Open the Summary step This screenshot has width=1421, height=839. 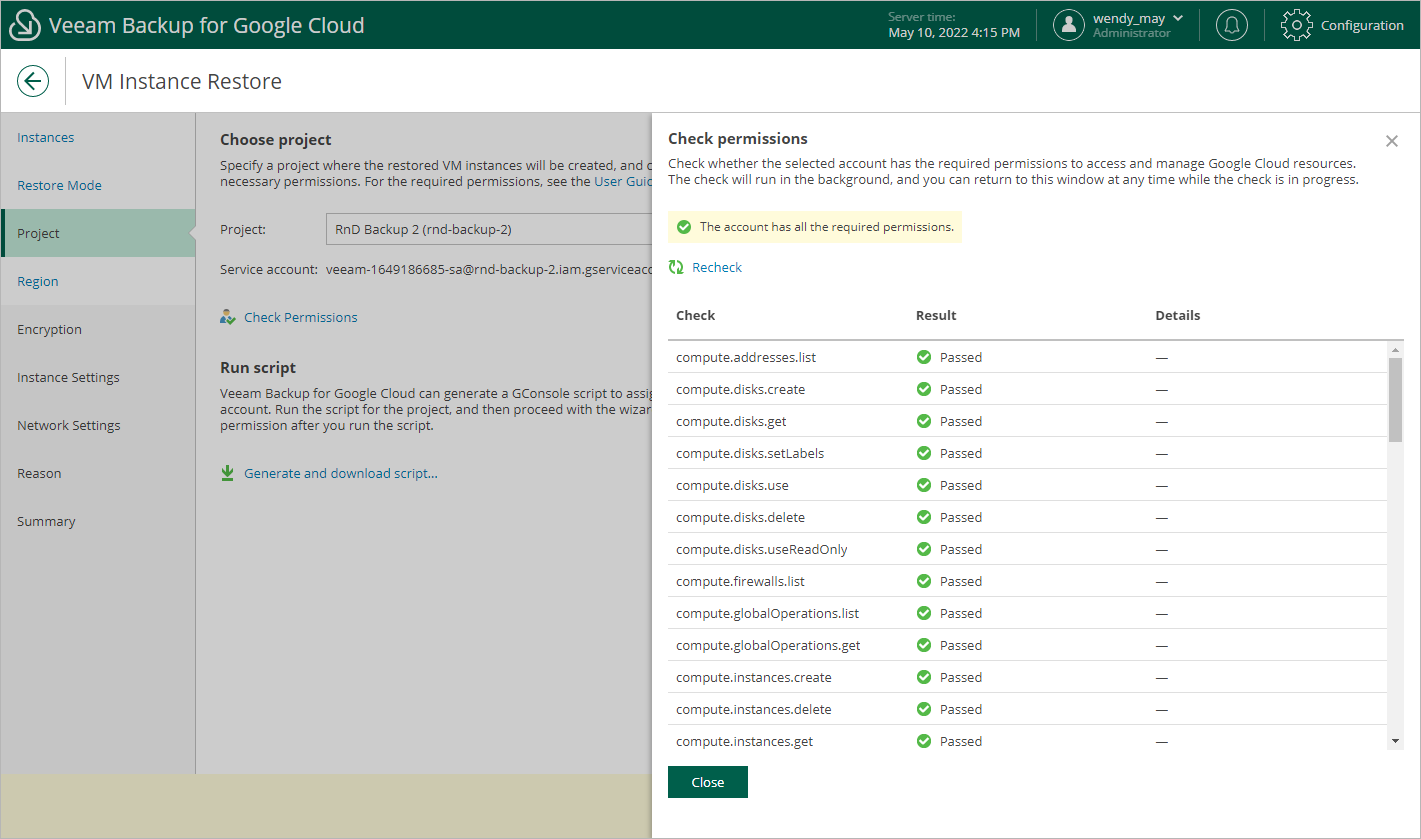coord(98,521)
